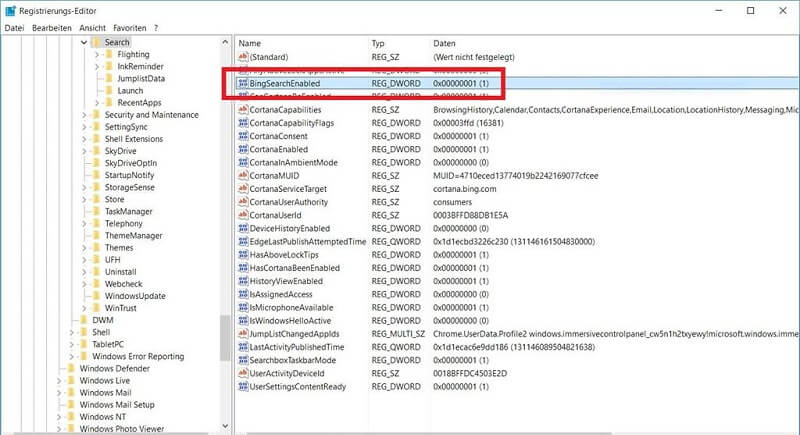Click the IsWindowsHelloActive value icon
Screen dimensions: 800x435
[243, 321]
